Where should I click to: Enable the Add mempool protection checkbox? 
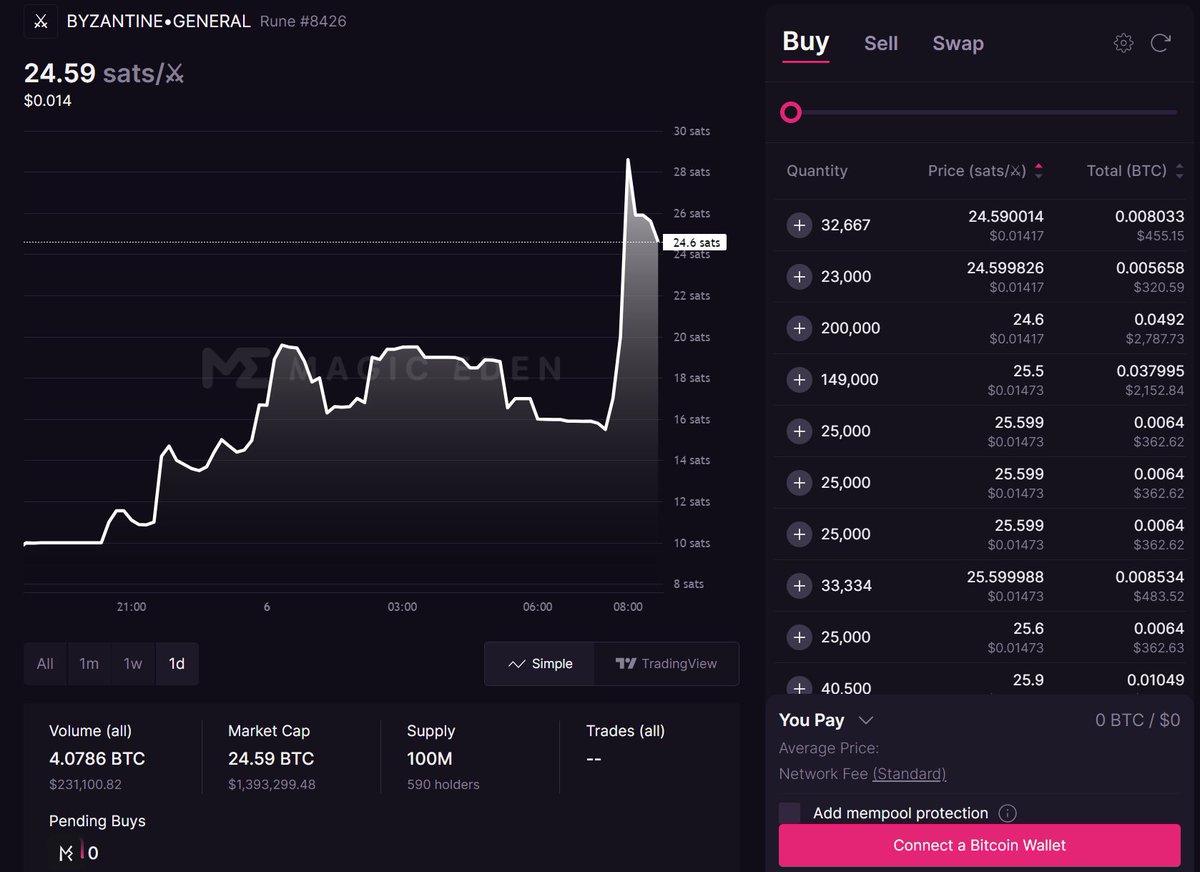[790, 813]
